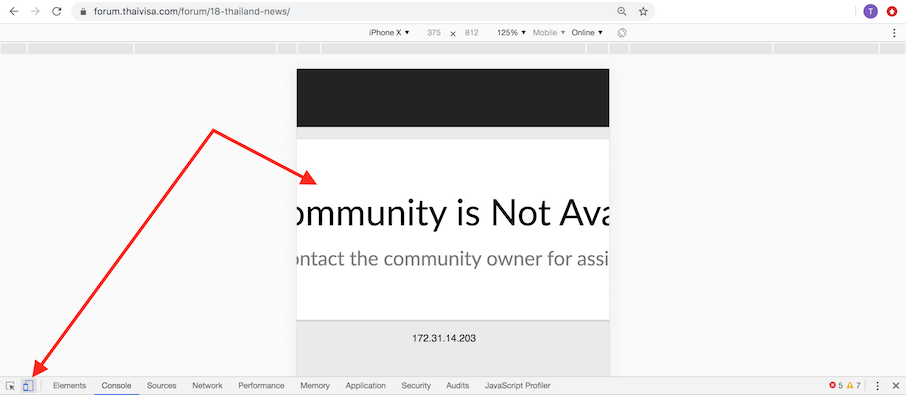Viewport: 906px width, 395px height.
Task: Click the red update notification icon
Action: point(892,12)
